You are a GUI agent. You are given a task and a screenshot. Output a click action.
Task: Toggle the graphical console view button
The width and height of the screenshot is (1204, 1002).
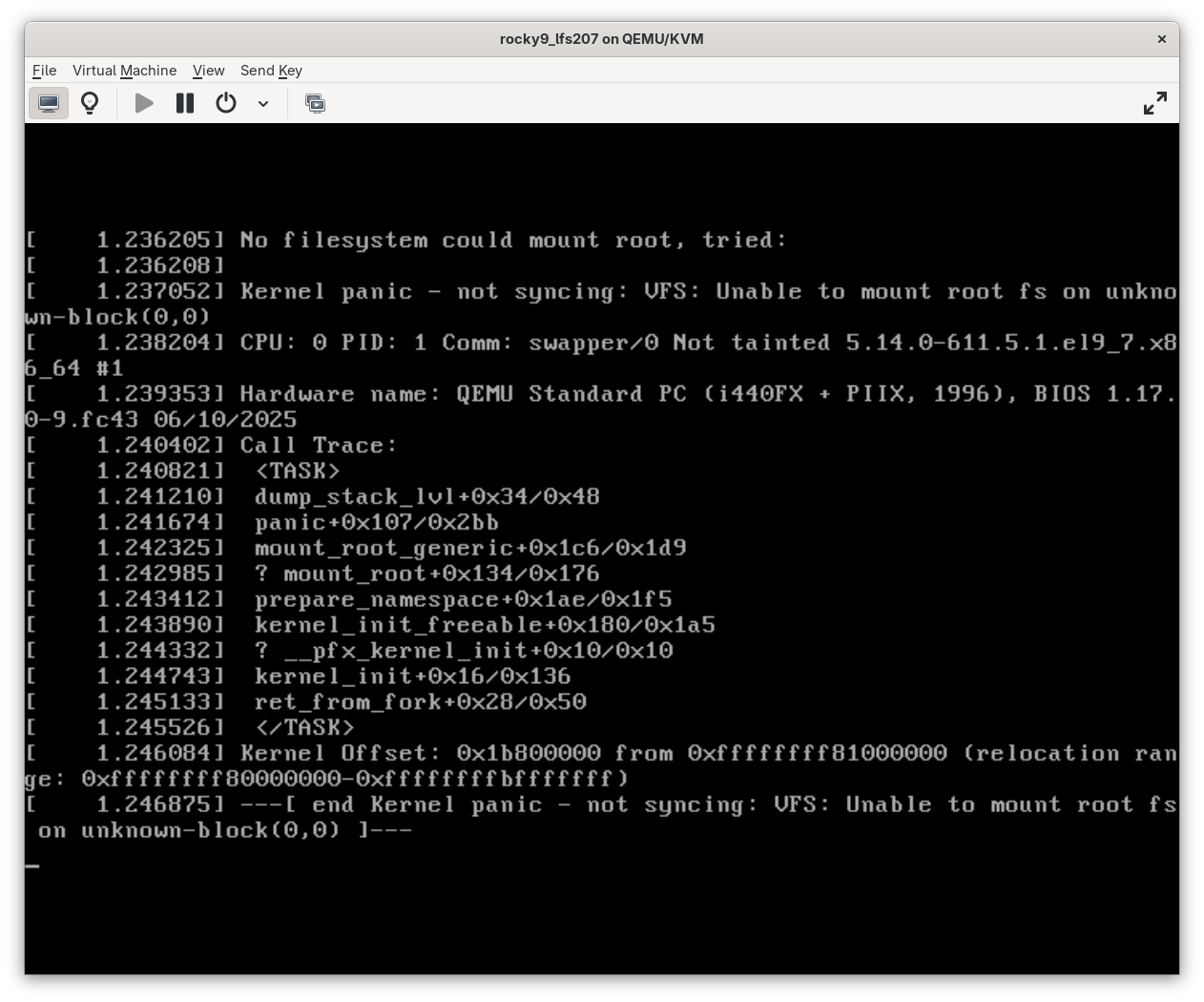click(x=49, y=103)
